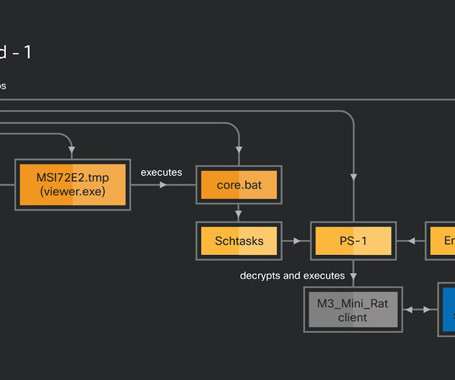Click arrow beside 'decrypts and executes' text
Screen dimensions: 455x380
coord(353,276)
